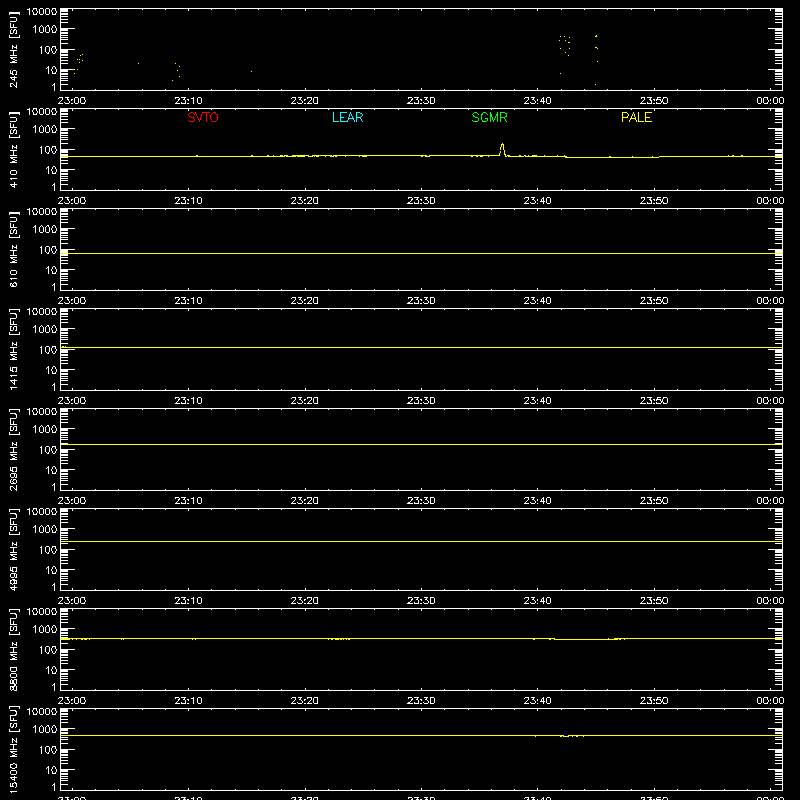Select the 610 MHz [SFU] axis title
Image resolution: width=800 pixels, height=800 pixels.
(x=14, y=249)
